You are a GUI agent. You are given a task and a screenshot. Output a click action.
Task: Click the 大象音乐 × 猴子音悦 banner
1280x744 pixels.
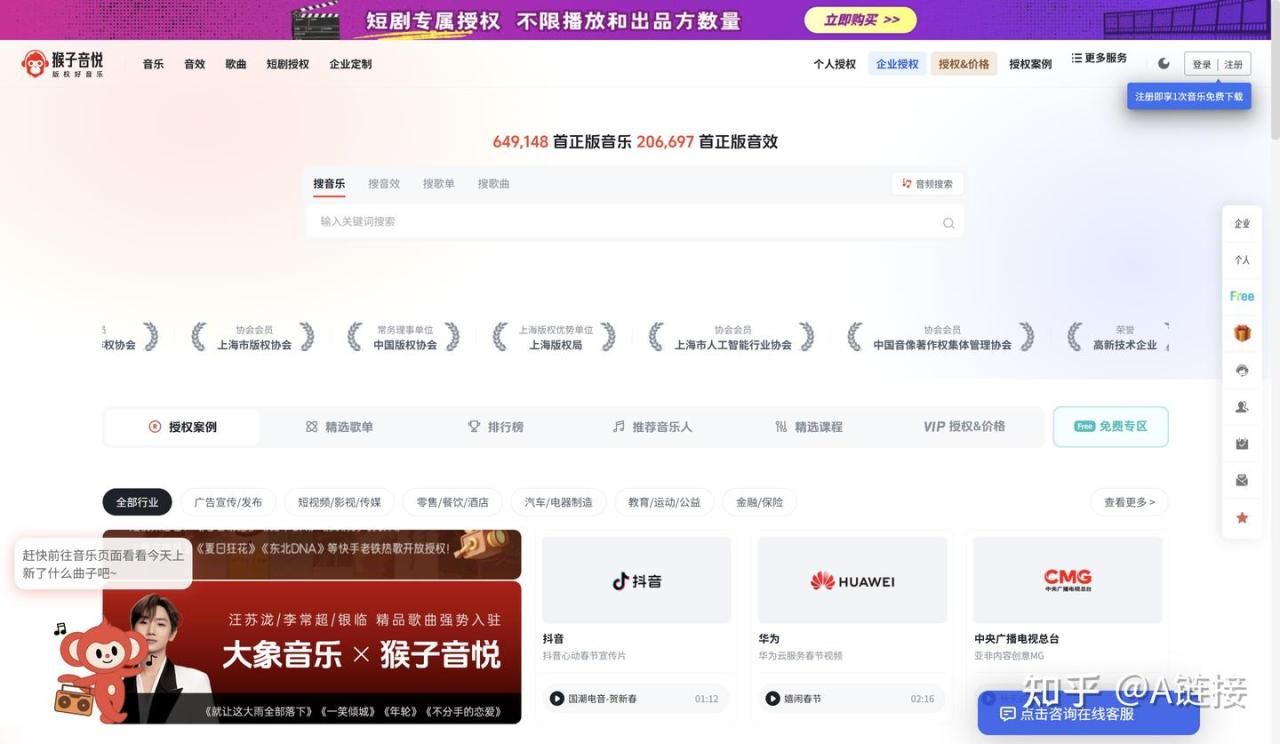pos(312,652)
